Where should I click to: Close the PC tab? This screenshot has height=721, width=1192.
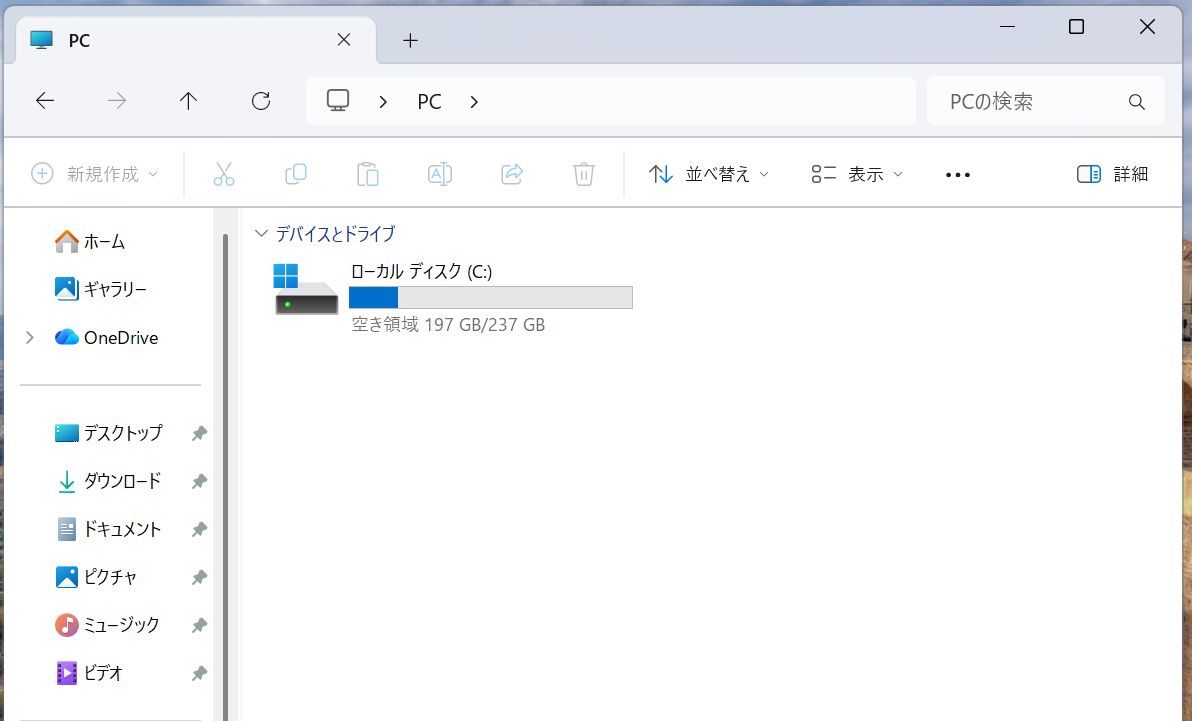click(344, 40)
